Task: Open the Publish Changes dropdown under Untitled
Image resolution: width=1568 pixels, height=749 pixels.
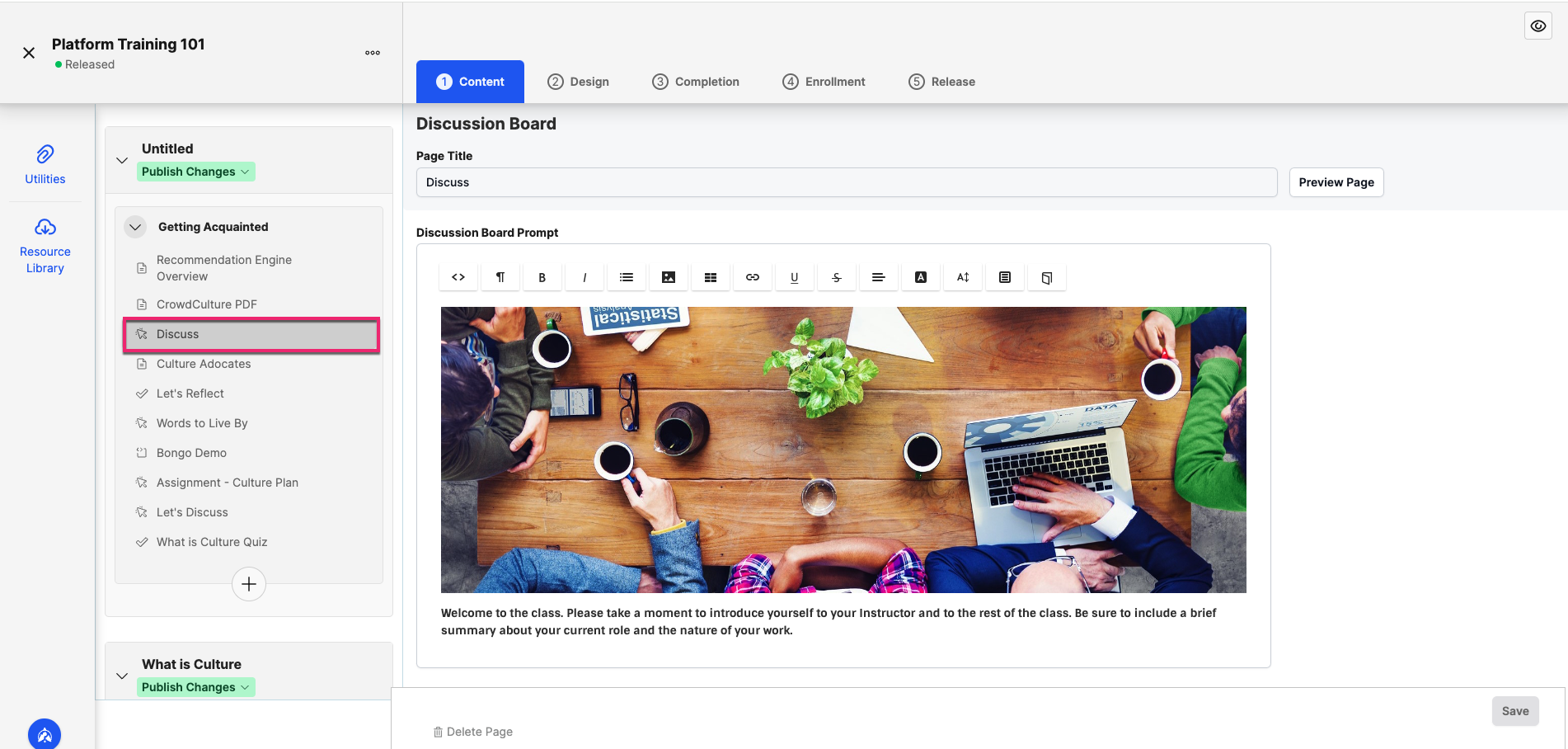Action: click(195, 171)
